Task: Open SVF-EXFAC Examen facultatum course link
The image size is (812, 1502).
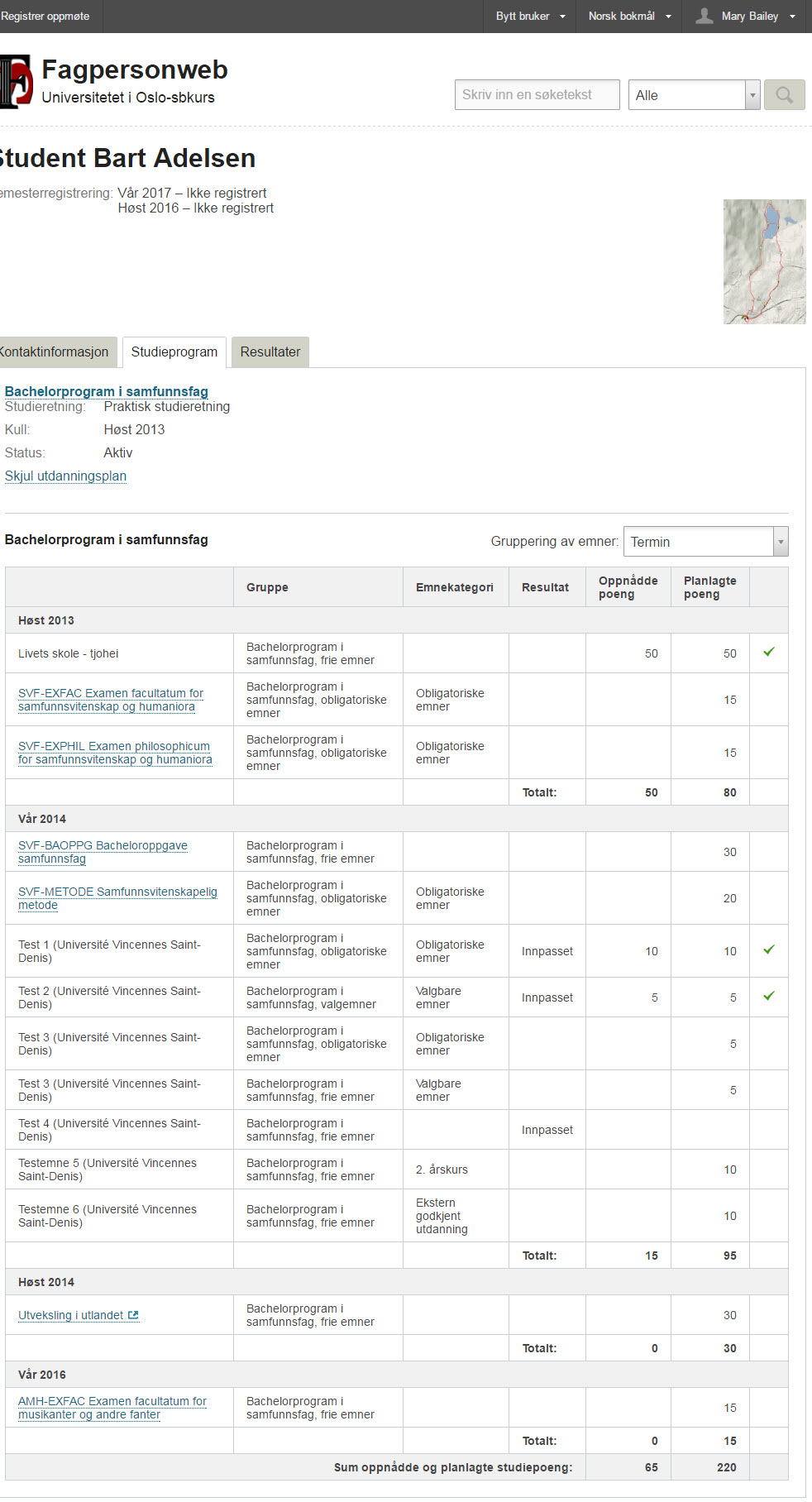Action: click(x=111, y=700)
